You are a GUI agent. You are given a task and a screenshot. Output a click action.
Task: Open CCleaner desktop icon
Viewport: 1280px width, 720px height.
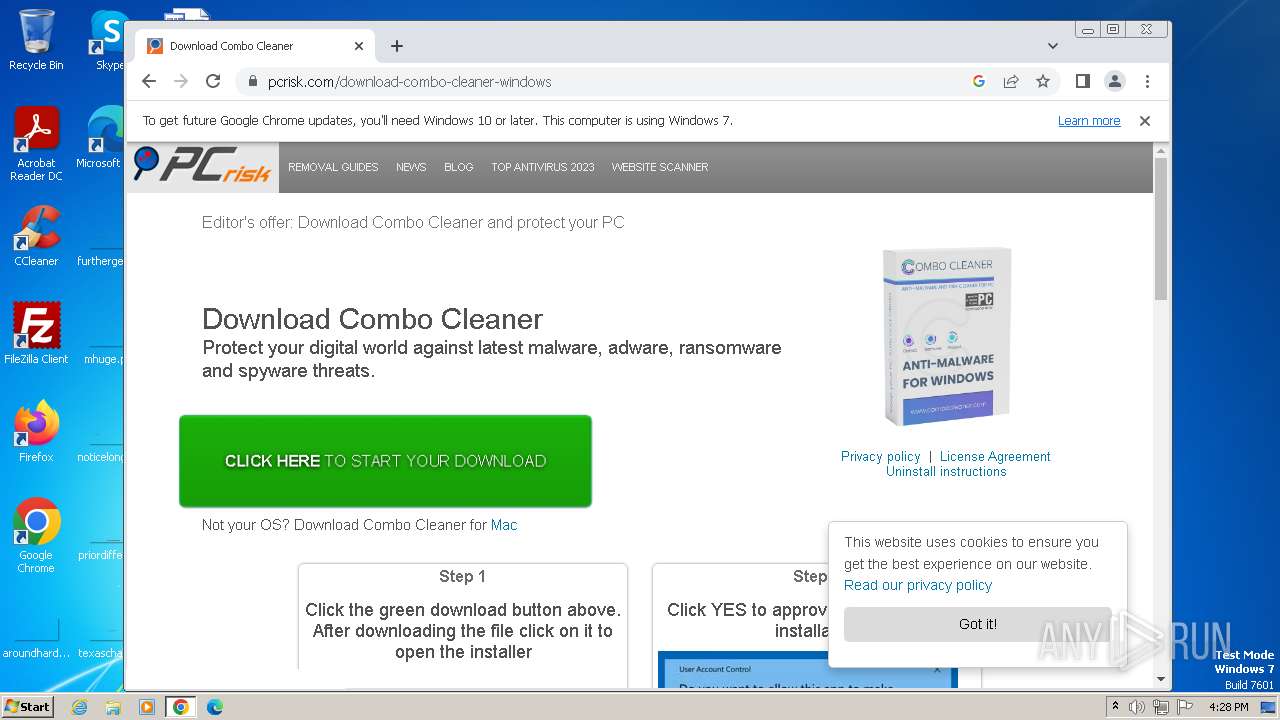click(x=36, y=236)
